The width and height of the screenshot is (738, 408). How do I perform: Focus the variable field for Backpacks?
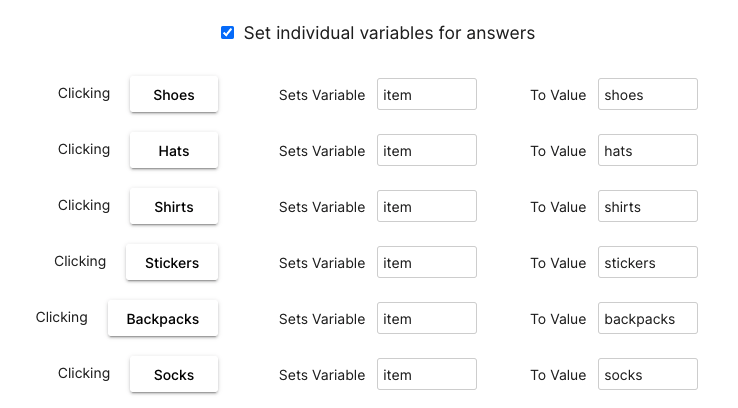427,319
